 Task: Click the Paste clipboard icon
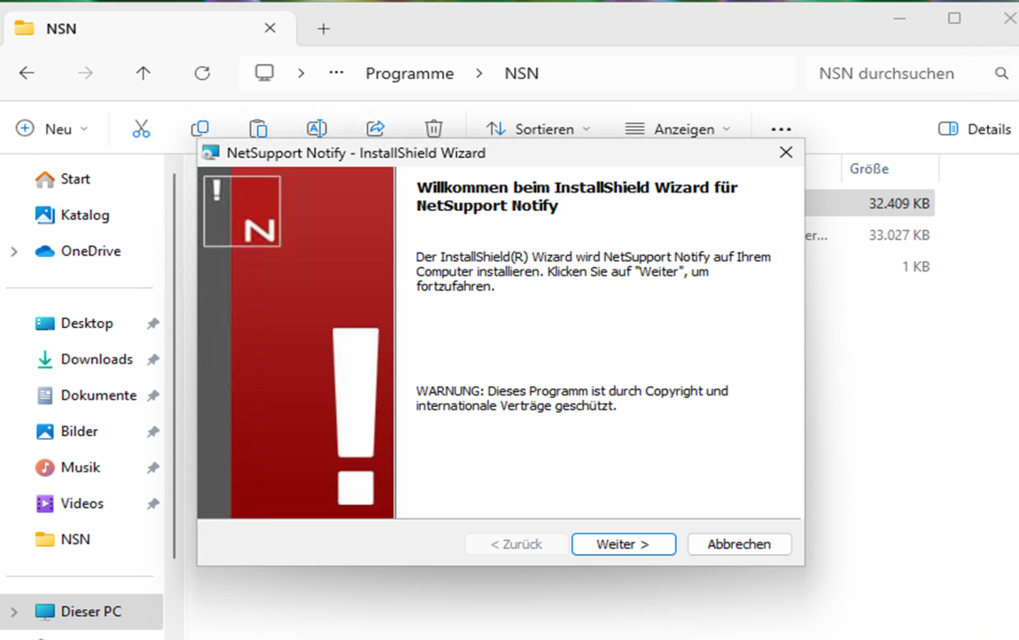(258, 129)
